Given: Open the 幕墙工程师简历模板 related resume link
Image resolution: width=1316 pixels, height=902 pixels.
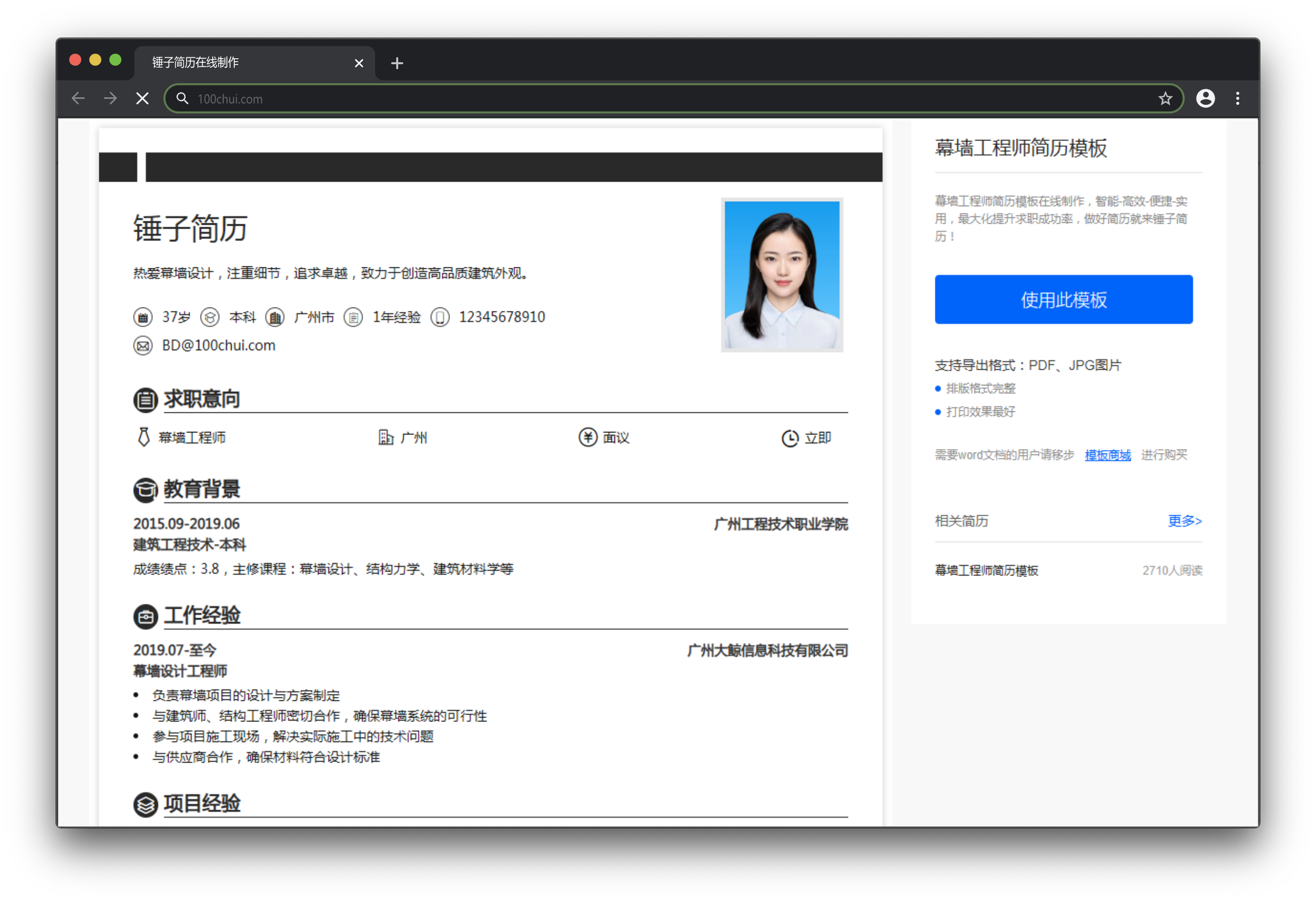Looking at the screenshot, I should [x=986, y=570].
